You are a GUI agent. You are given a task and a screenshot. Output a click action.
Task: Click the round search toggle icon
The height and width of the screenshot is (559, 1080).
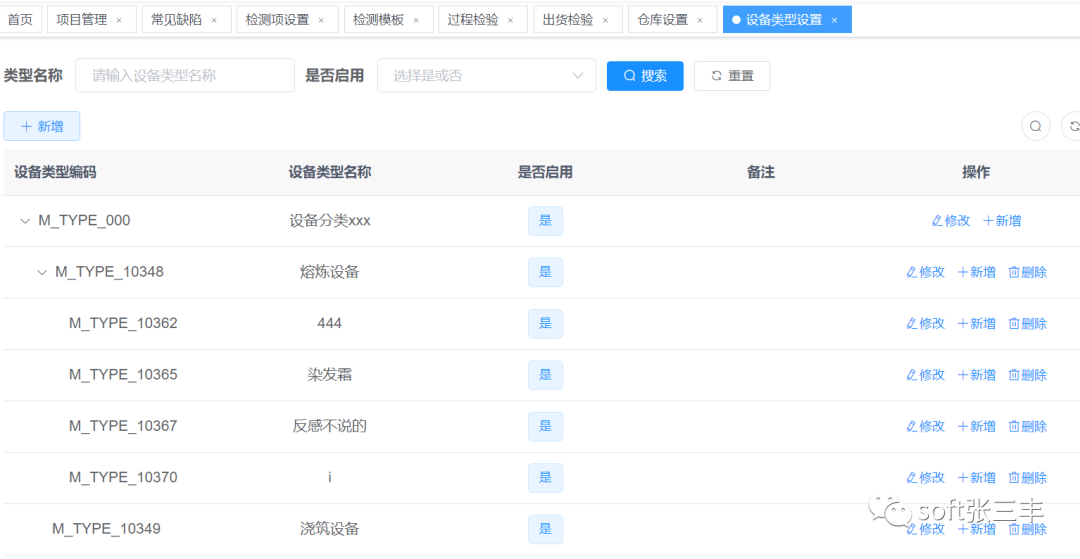click(1035, 126)
